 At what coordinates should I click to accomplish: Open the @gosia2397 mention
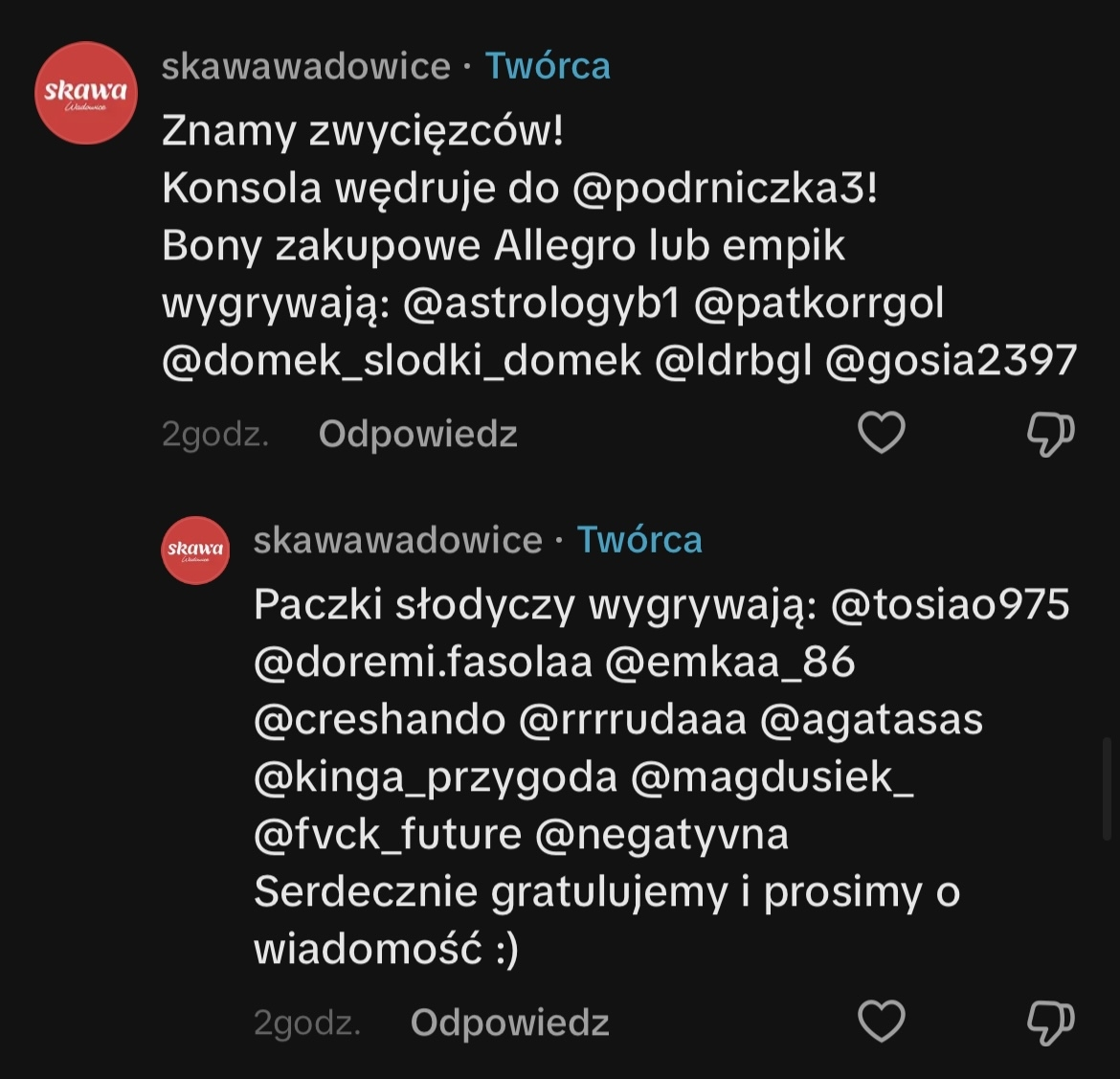[951, 361]
